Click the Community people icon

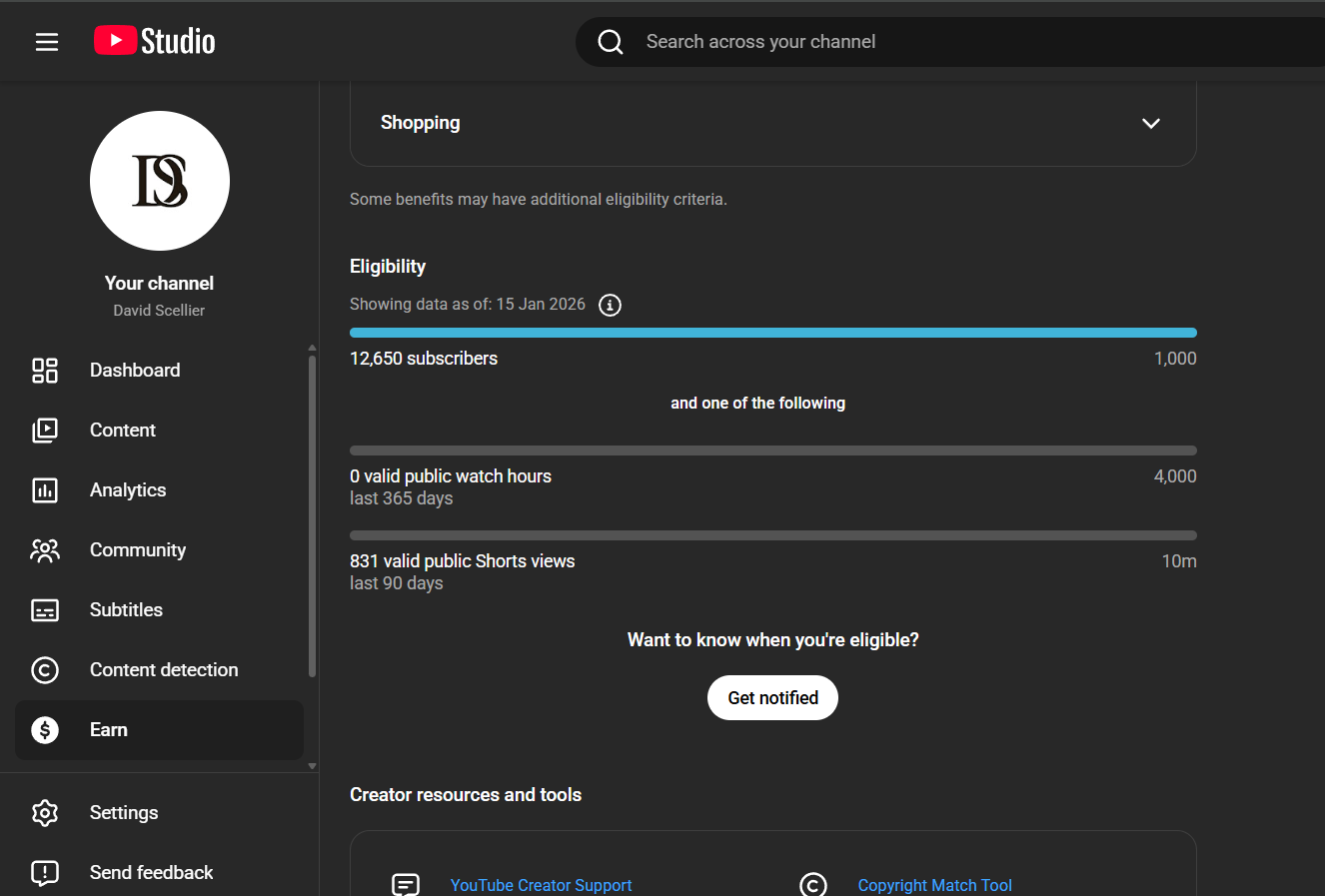click(45, 550)
